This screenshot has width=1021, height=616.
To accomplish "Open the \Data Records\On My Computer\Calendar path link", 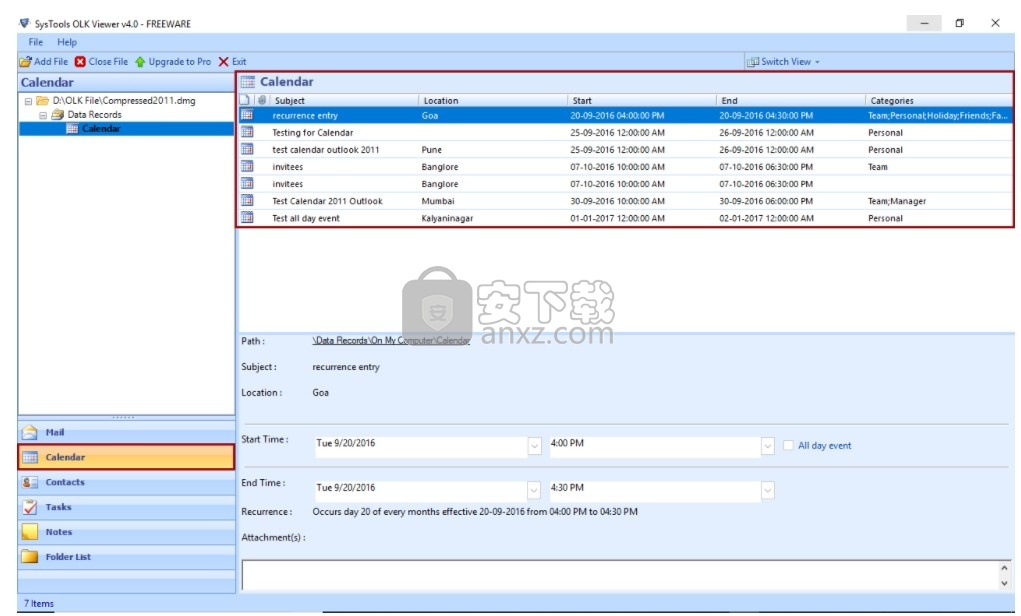I will tap(391, 341).
